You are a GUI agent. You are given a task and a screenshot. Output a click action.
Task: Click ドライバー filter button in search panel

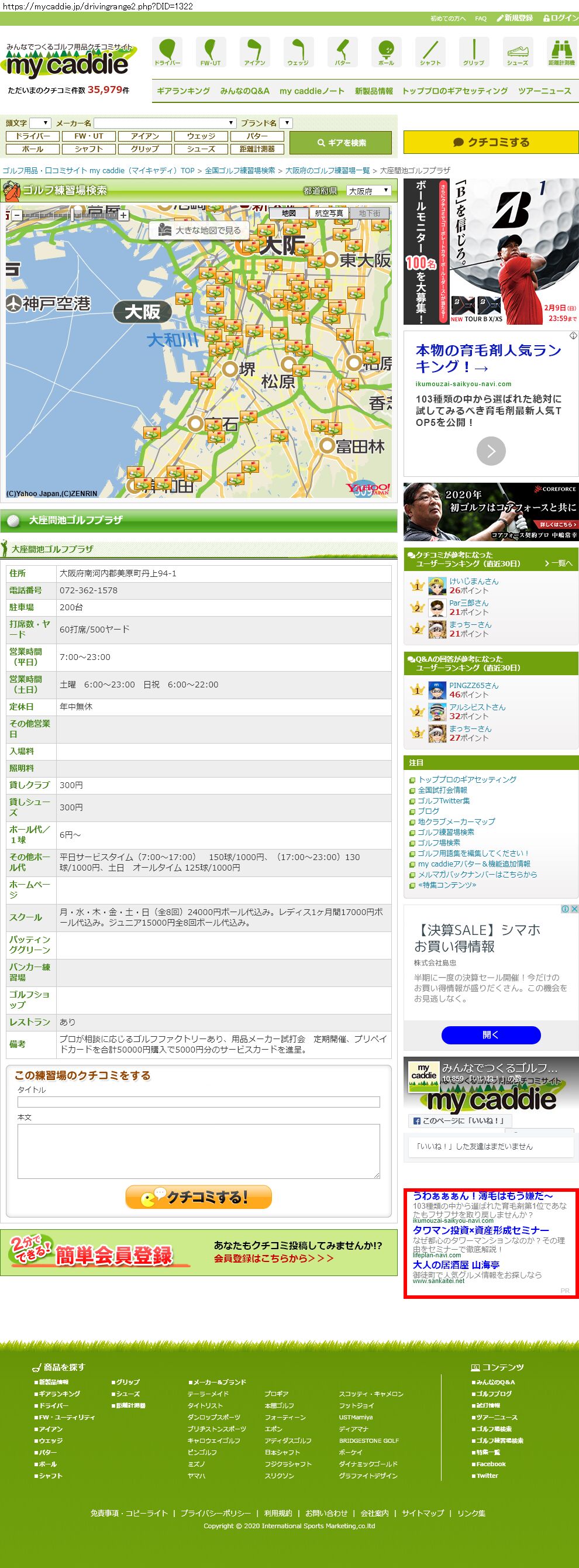pyautogui.click(x=33, y=136)
